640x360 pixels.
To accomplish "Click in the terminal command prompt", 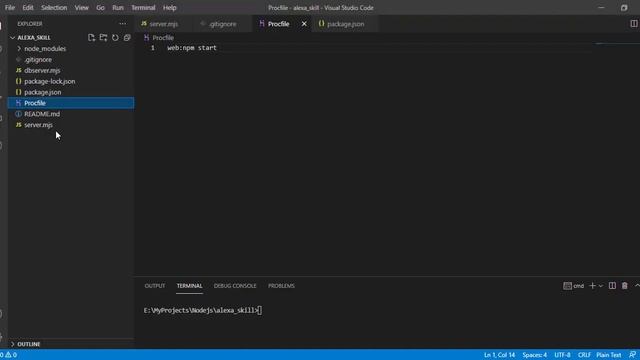I will [x=203, y=310].
